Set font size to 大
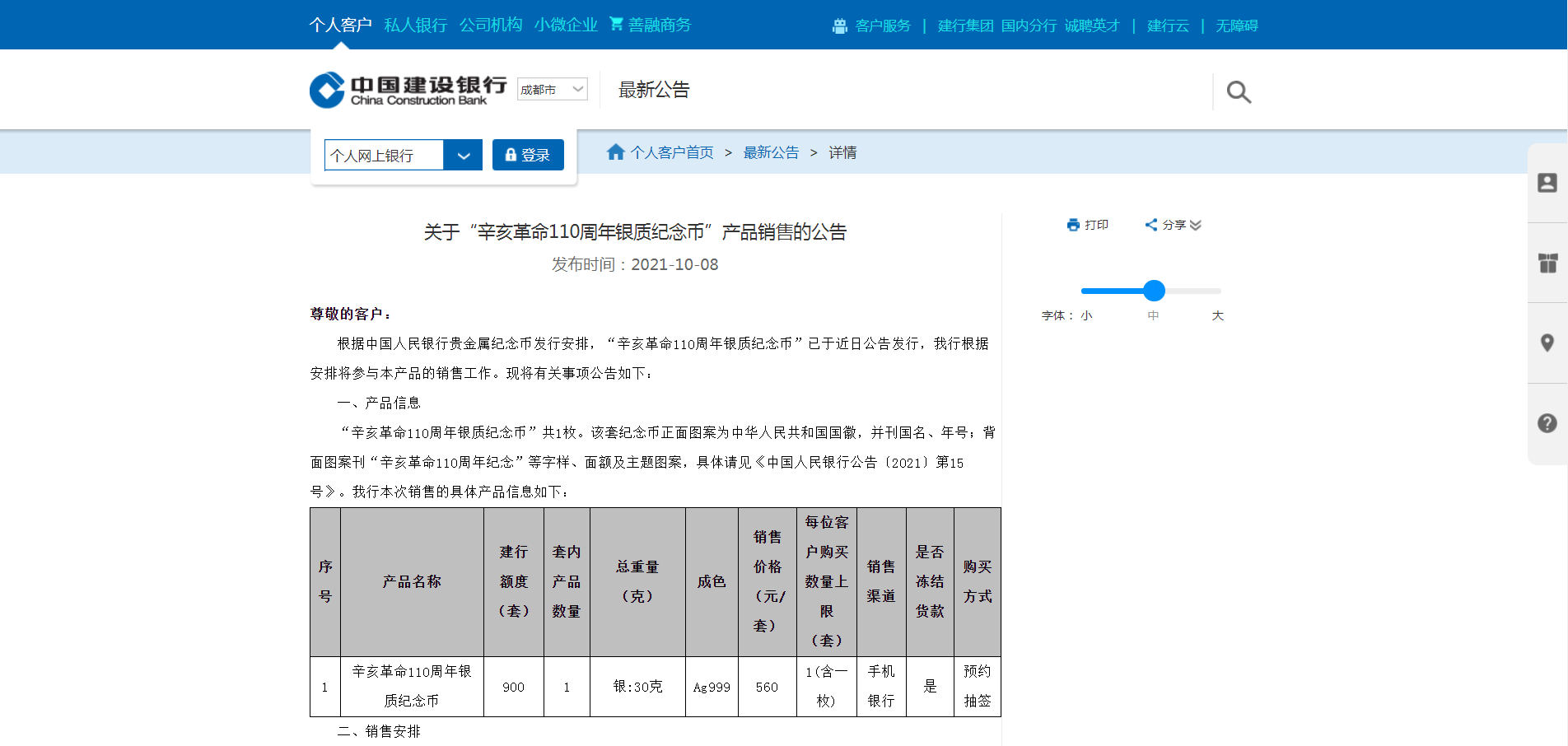Screen dimensions: 1568x746 [x=1218, y=315]
